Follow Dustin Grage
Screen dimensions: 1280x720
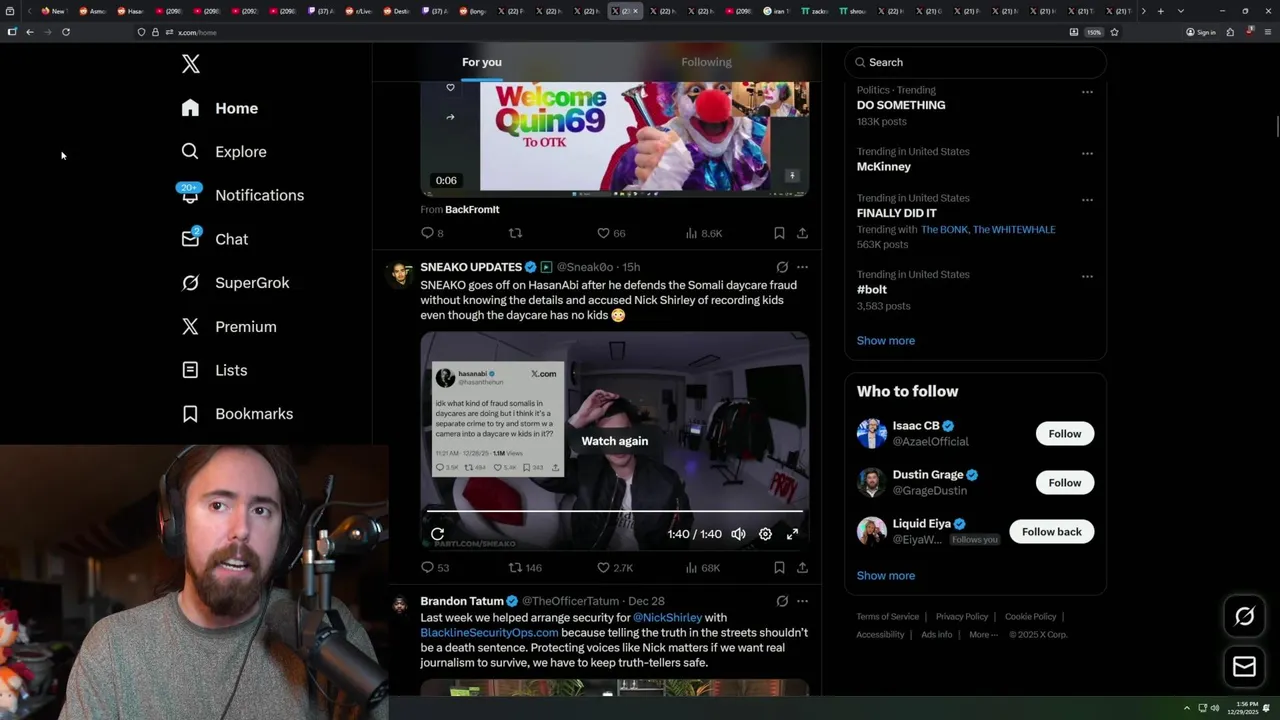[1065, 483]
